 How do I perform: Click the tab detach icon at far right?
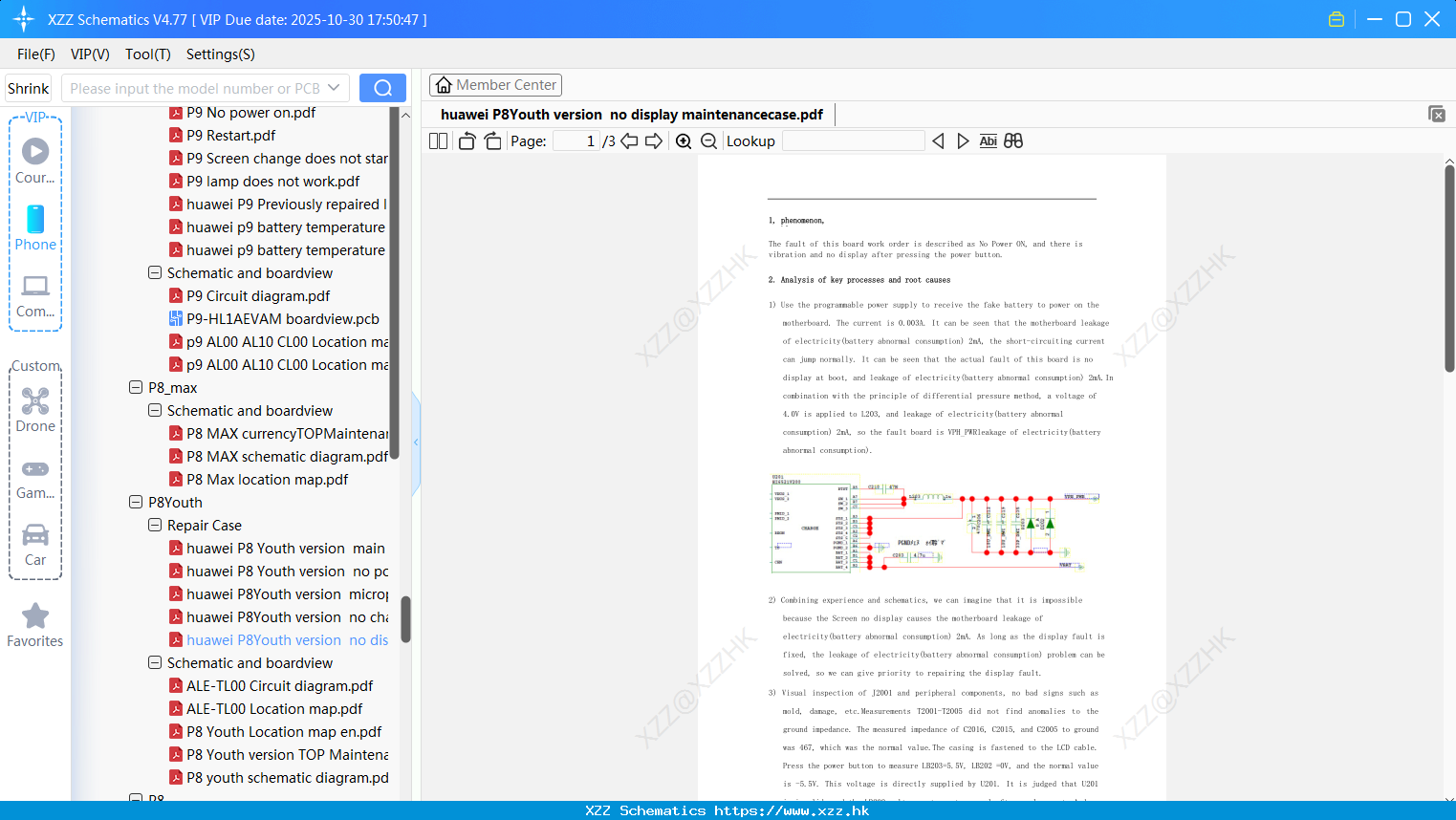1437,114
